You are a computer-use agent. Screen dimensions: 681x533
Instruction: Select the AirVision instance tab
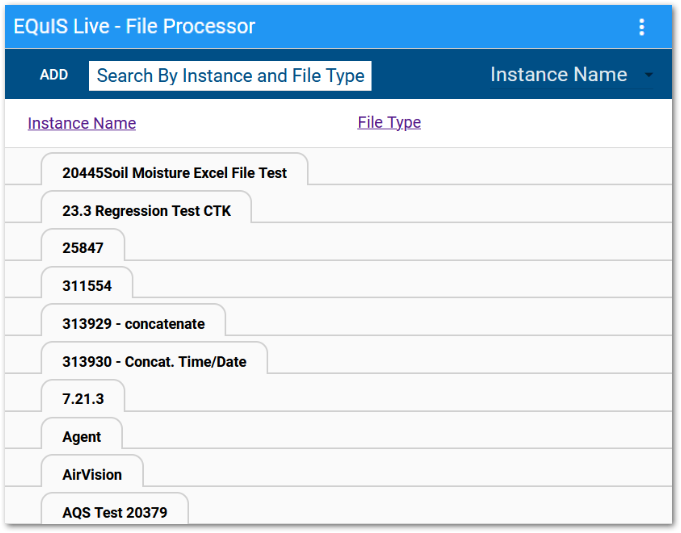point(92,472)
